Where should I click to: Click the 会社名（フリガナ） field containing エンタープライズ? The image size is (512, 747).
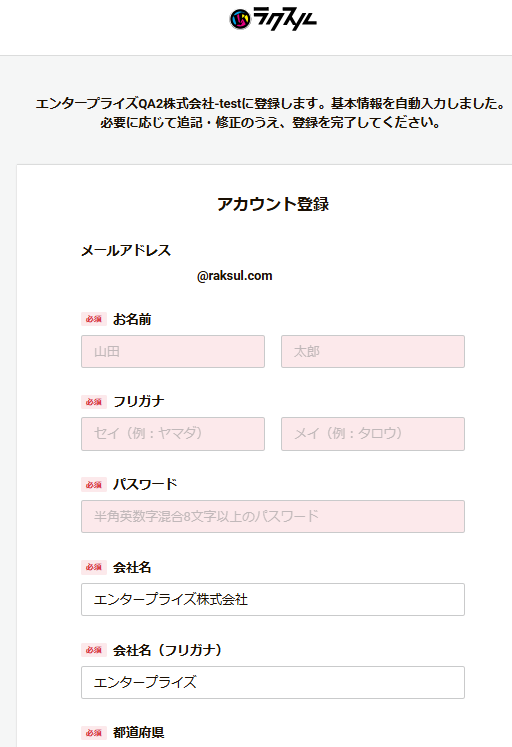pyautogui.click(x=273, y=682)
